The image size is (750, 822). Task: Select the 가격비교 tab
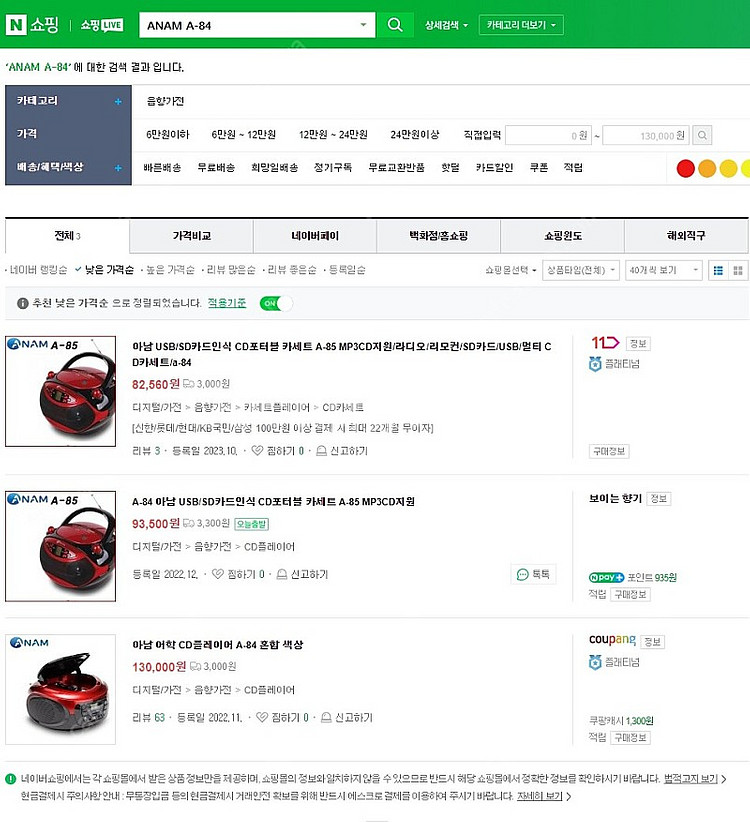coord(191,236)
